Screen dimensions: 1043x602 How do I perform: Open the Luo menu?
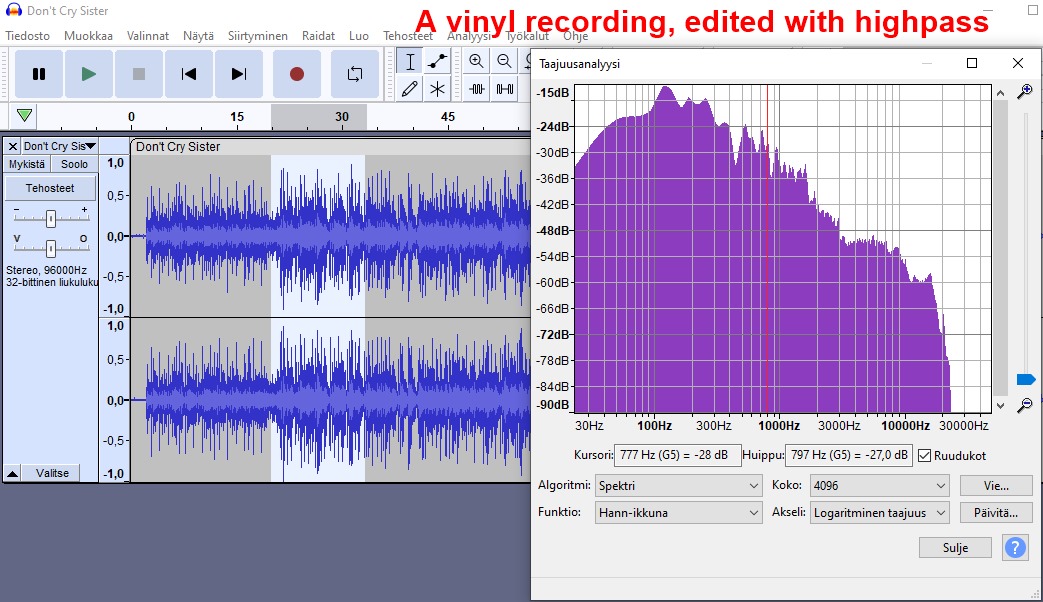(359, 36)
